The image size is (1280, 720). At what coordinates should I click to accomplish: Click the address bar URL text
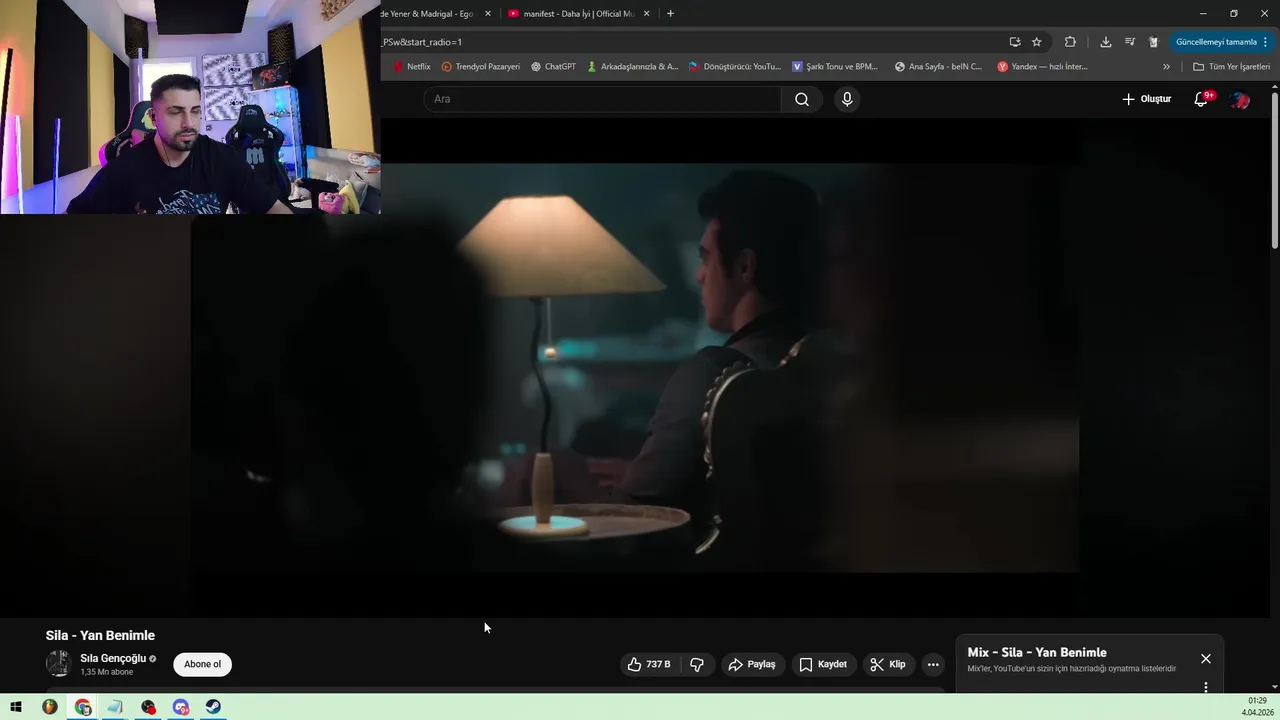click(422, 42)
